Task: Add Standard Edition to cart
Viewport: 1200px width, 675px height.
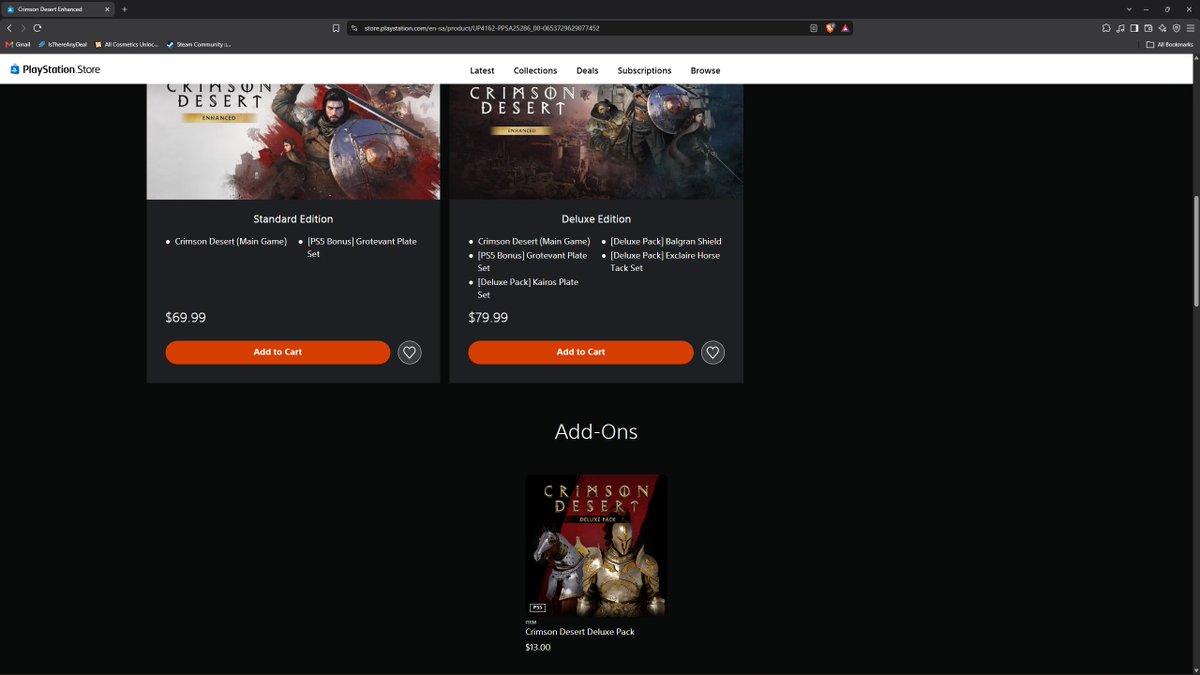Action: click(278, 352)
